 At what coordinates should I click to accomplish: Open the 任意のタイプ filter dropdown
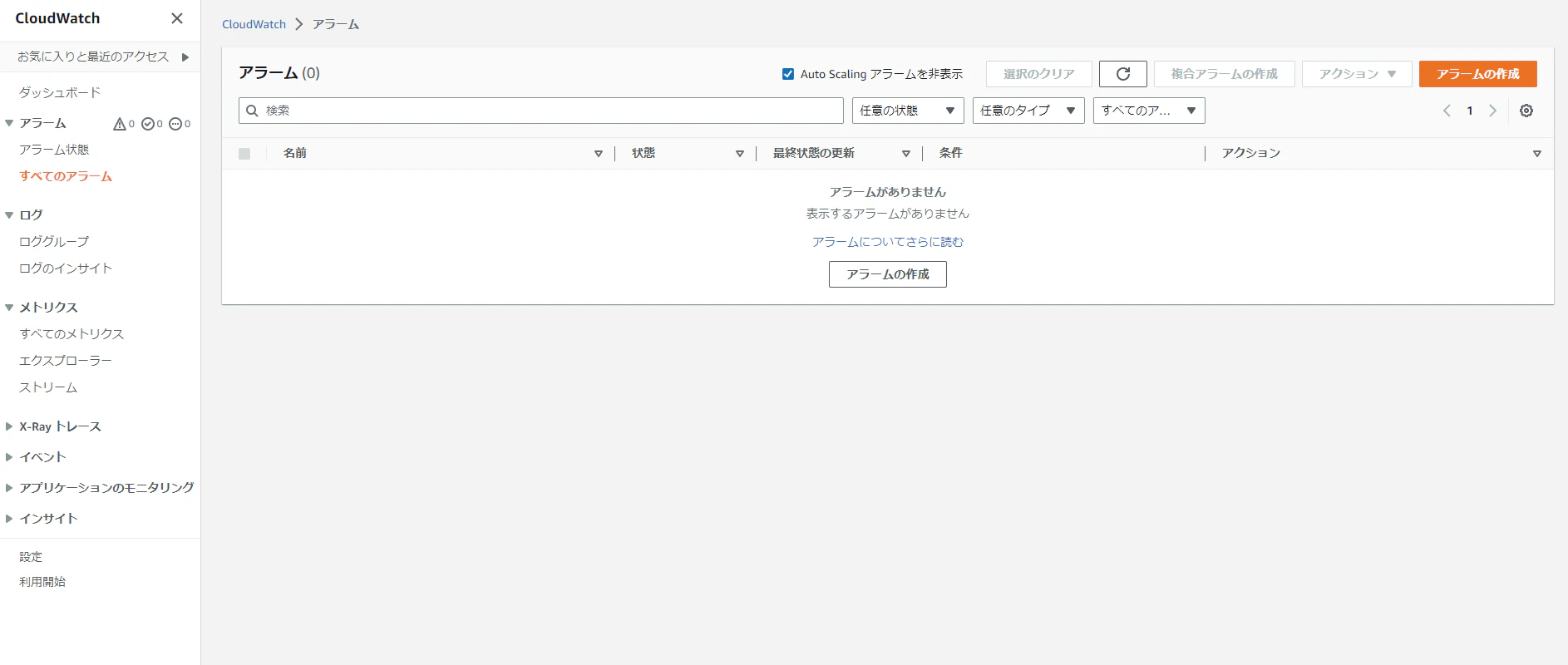(x=1028, y=111)
